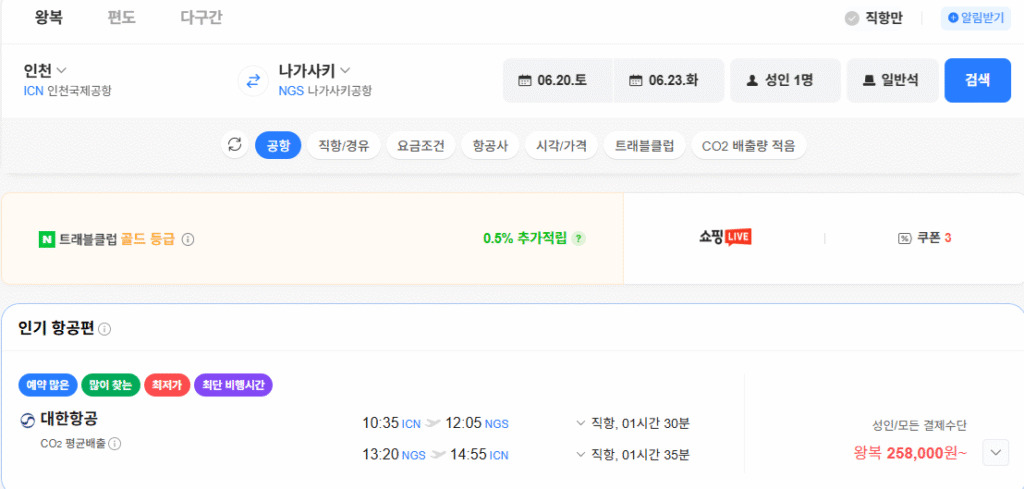
Task: Click the 대한항공 airline logo
Action: [x=27, y=421]
